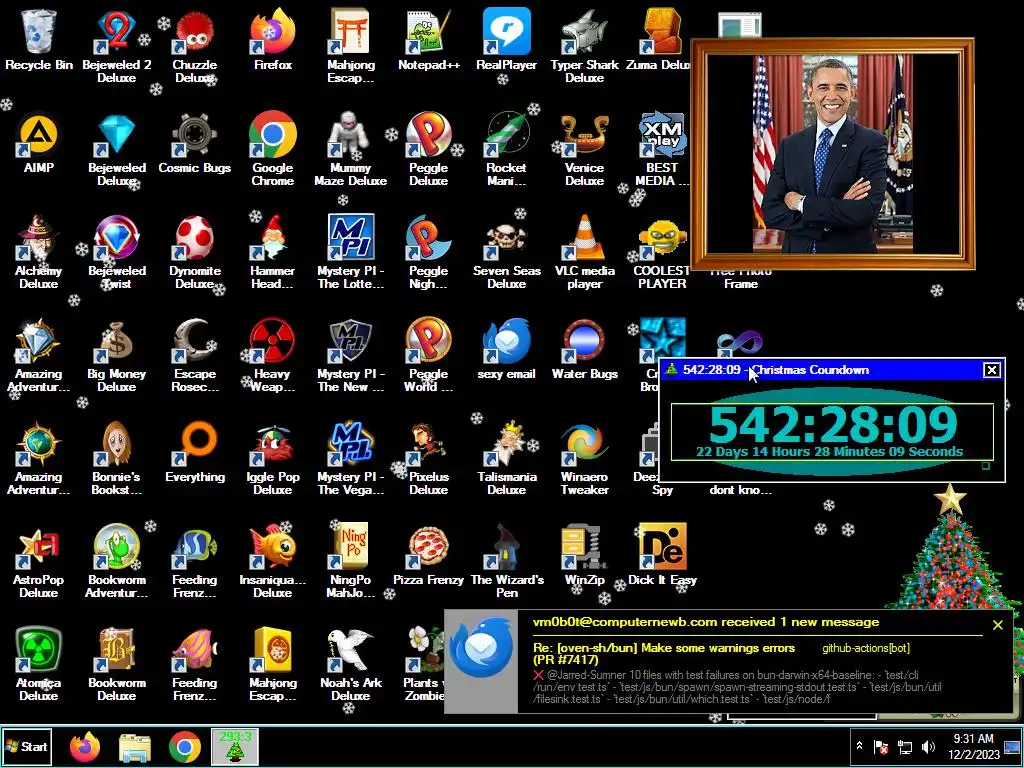Open the Everything search shortcut
The height and width of the screenshot is (768, 1024).
click(195, 452)
